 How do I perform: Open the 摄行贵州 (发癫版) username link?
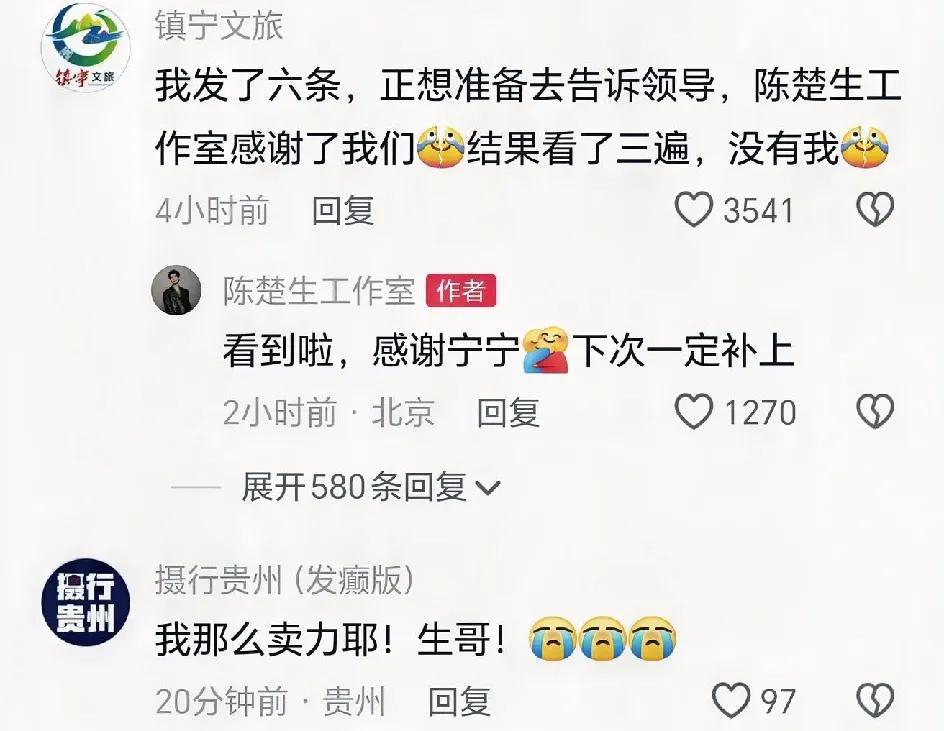[x=285, y=580]
